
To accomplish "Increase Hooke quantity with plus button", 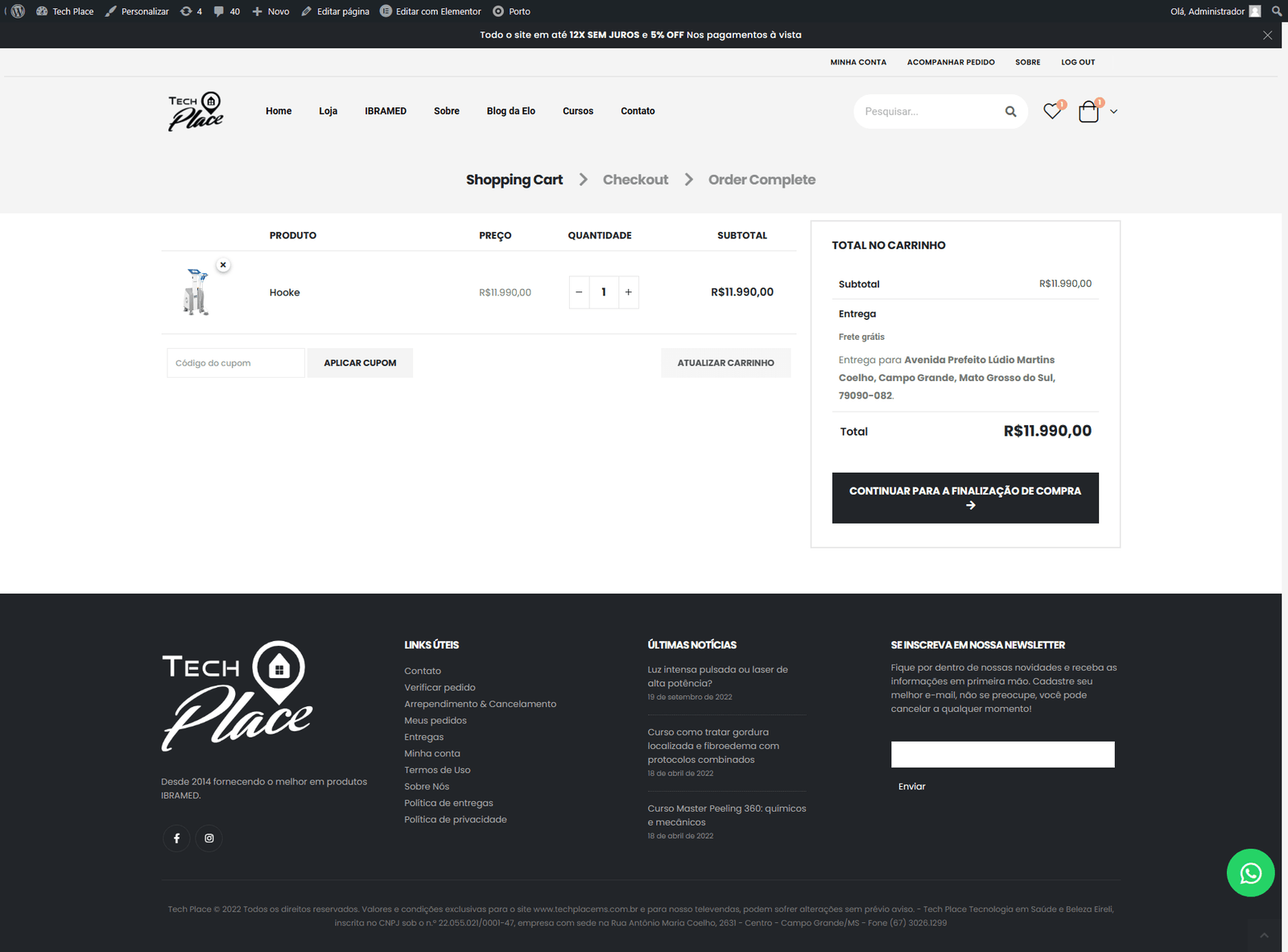I will [629, 292].
